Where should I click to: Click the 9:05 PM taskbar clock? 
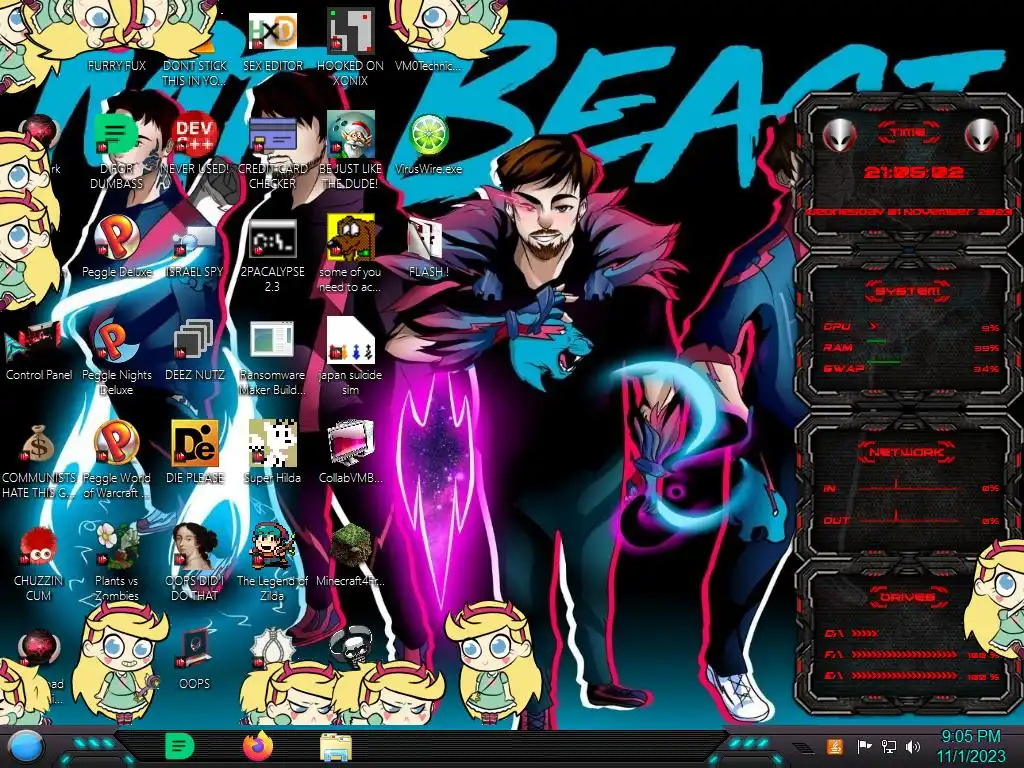click(970, 746)
